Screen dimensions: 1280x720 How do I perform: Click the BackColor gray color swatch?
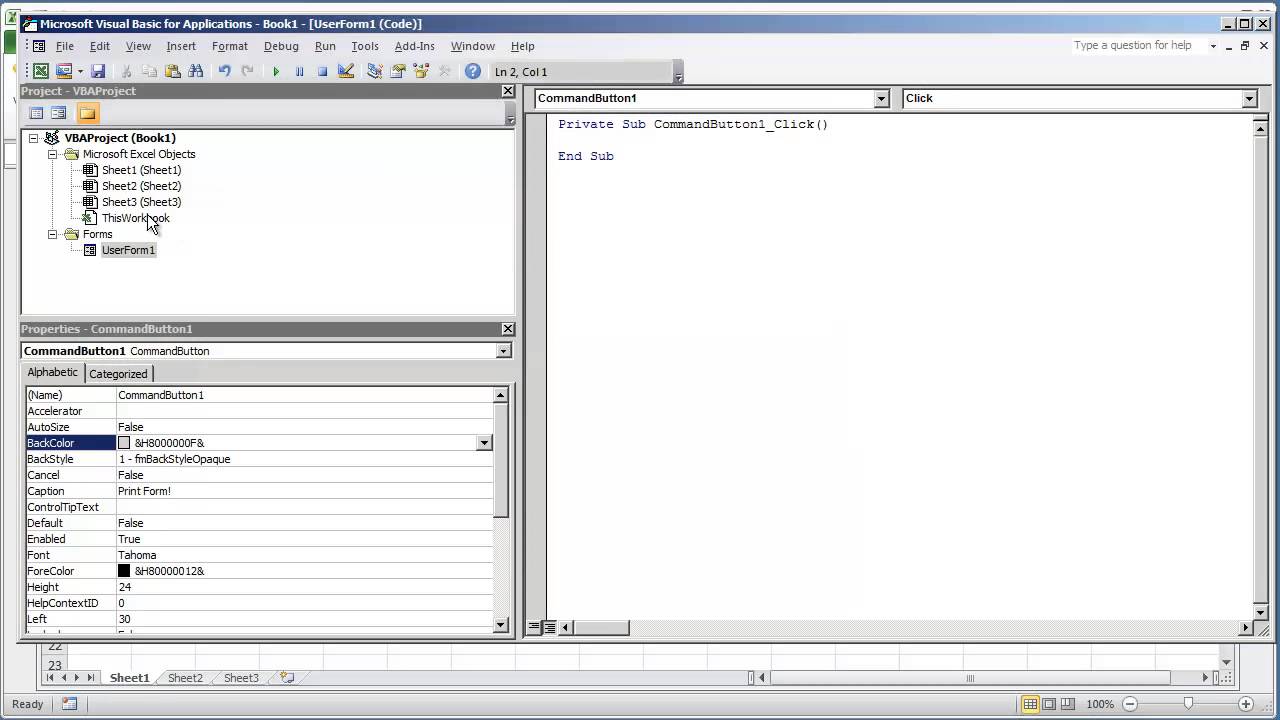click(x=124, y=443)
